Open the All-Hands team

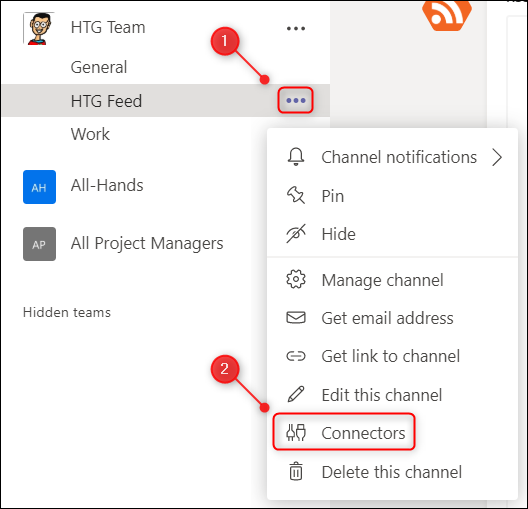pyautogui.click(x=107, y=185)
